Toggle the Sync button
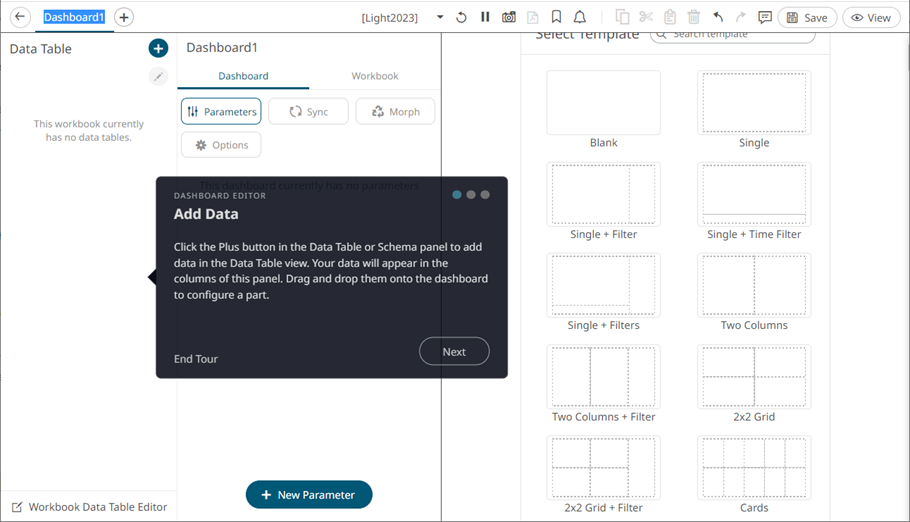The image size is (910, 522). pyautogui.click(x=309, y=112)
